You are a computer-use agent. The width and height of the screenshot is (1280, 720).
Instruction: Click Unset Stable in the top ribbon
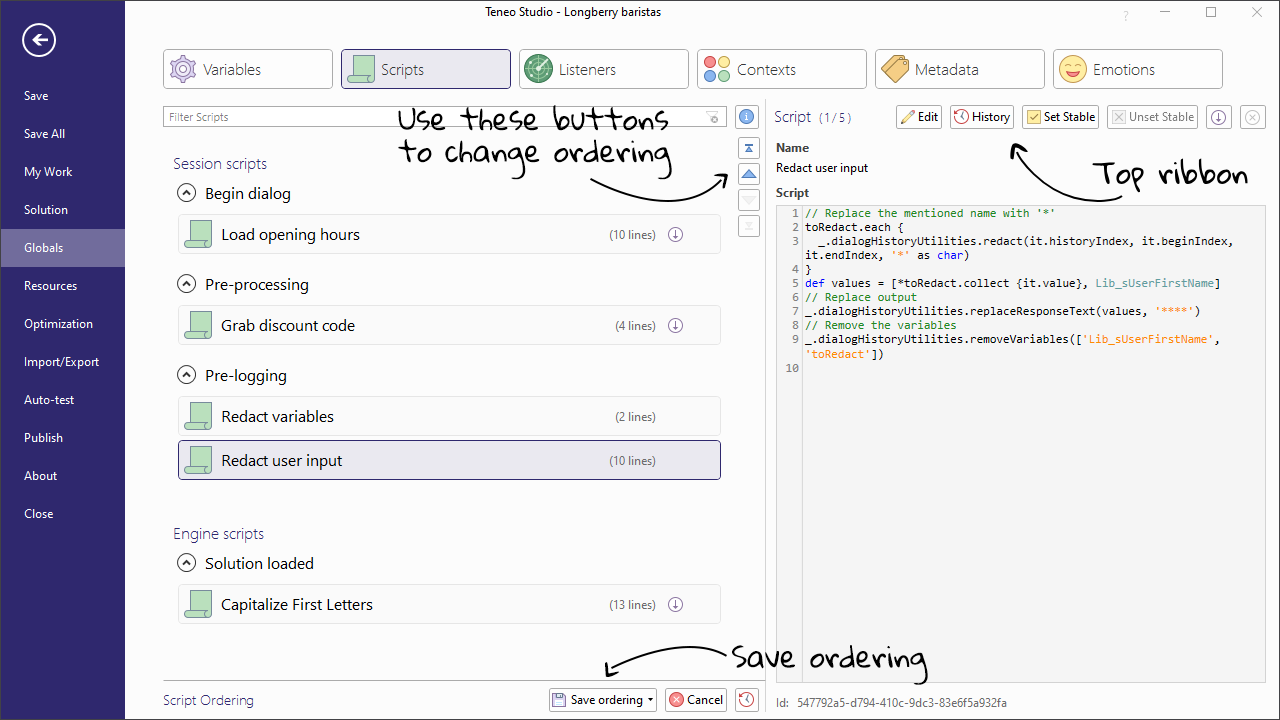pyautogui.click(x=1151, y=117)
